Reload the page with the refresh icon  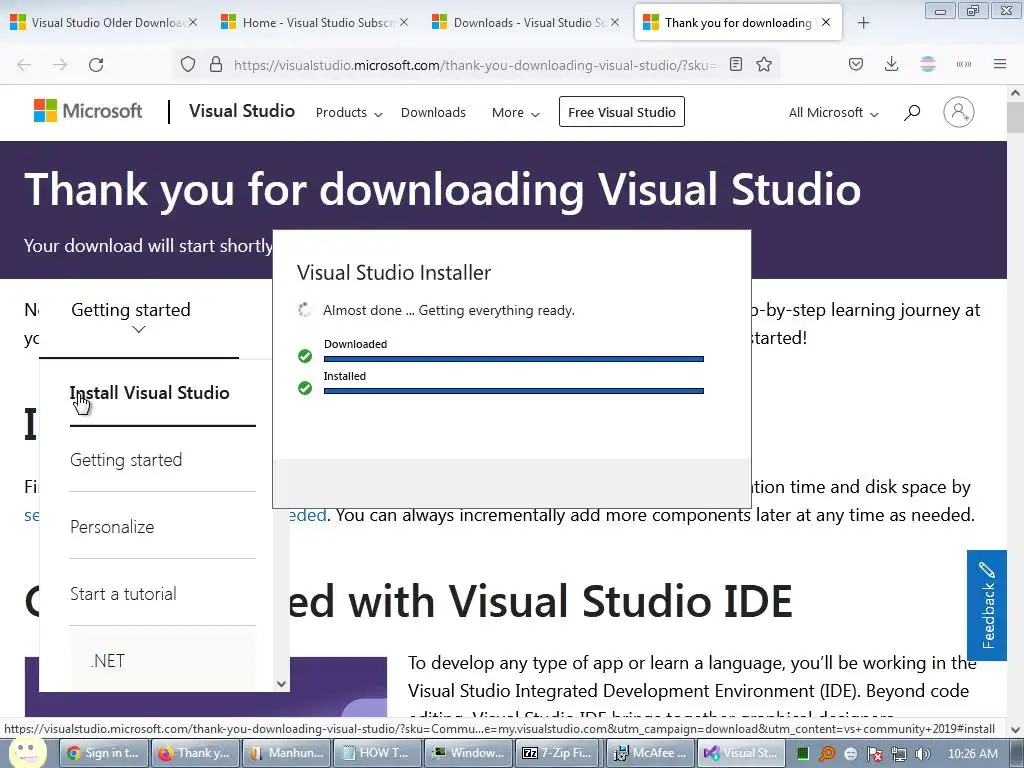pyautogui.click(x=96, y=65)
